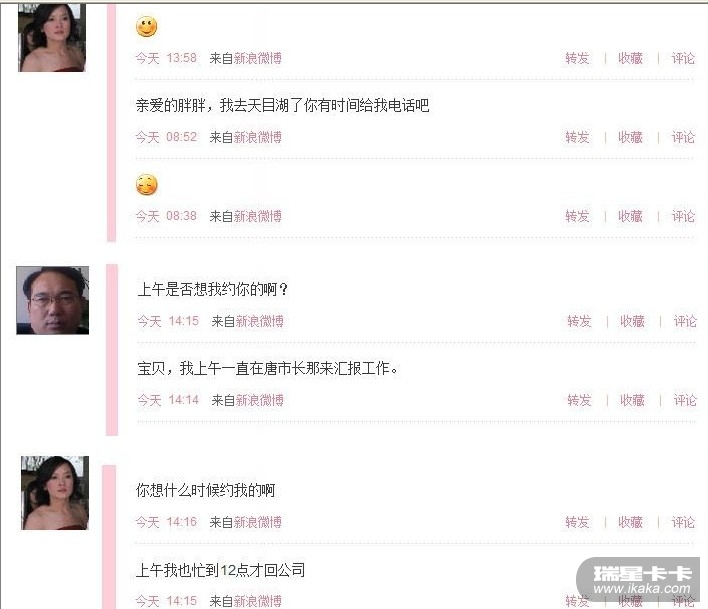Open the woman's avatar beside the 14:16 post
Image resolution: width=708 pixels, height=609 pixels.
[55, 493]
